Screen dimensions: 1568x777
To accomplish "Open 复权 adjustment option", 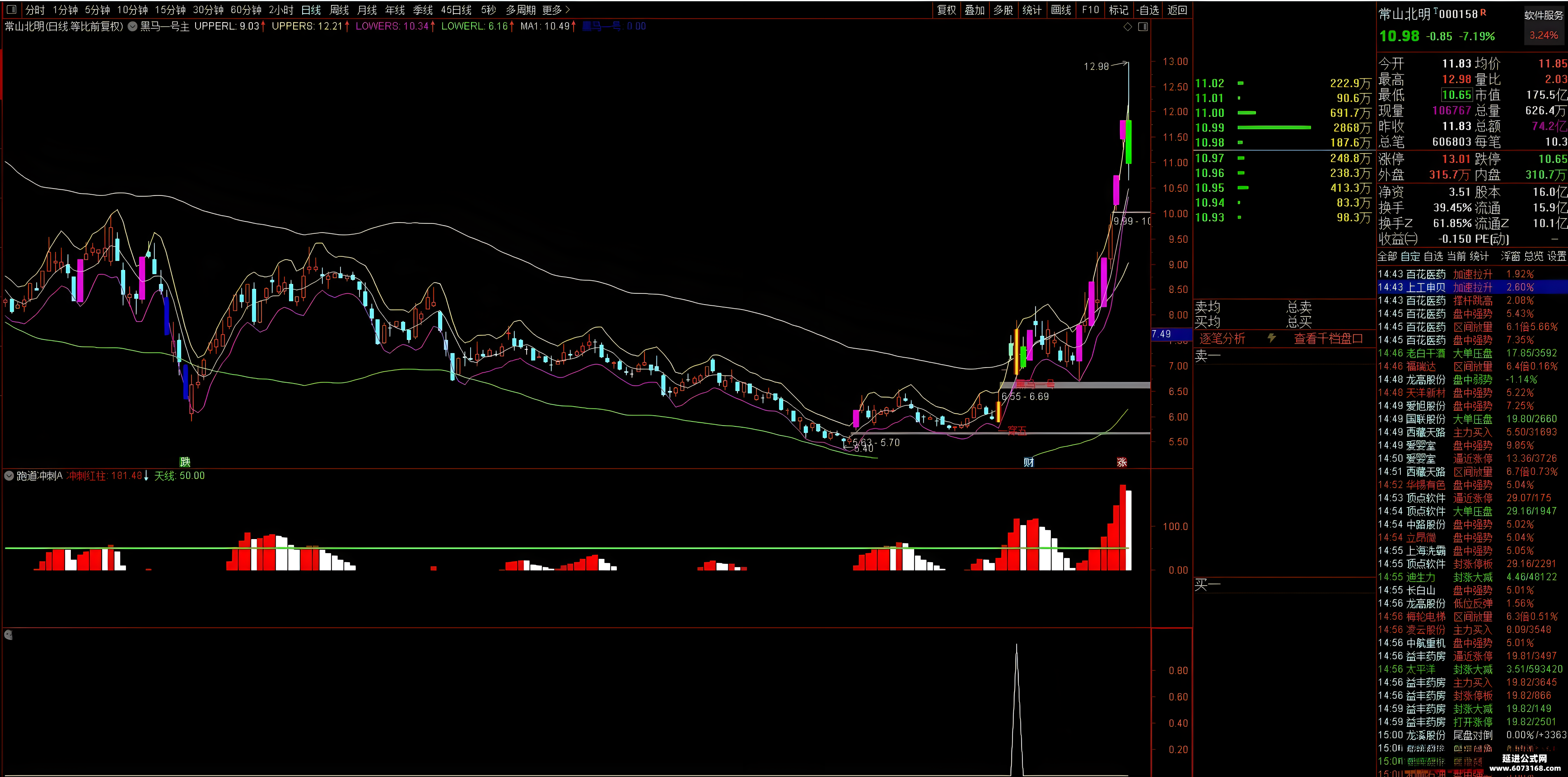I will click(947, 10).
